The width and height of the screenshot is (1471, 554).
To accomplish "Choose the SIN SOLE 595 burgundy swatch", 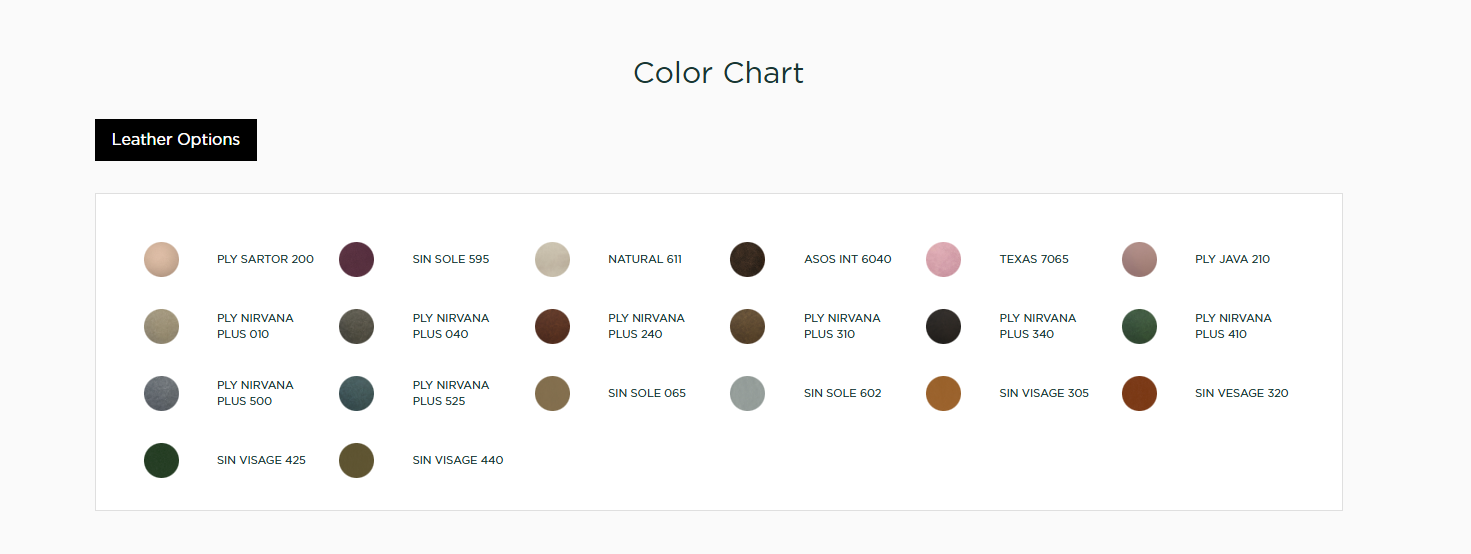I will click(356, 259).
